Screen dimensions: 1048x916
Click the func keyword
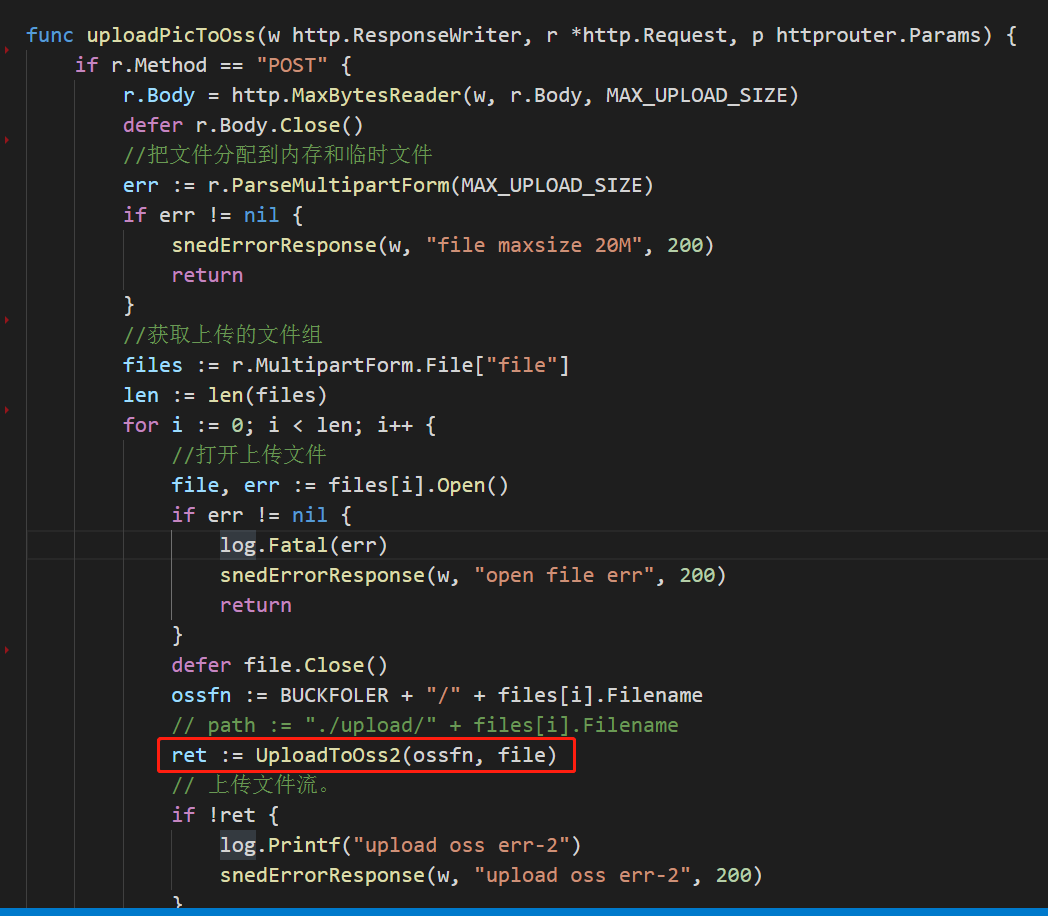(x=50, y=35)
